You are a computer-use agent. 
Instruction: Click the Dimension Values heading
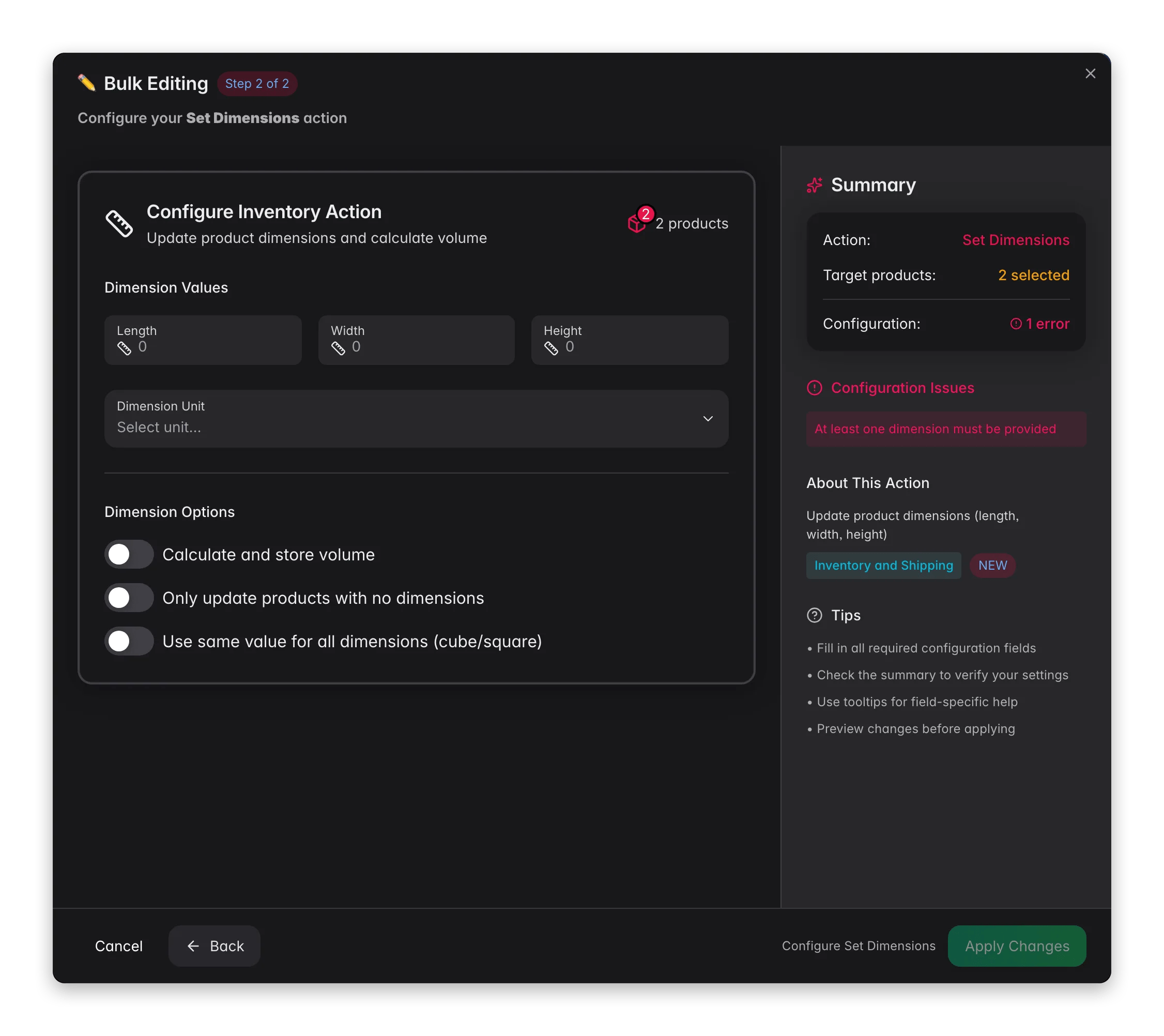point(166,287)
